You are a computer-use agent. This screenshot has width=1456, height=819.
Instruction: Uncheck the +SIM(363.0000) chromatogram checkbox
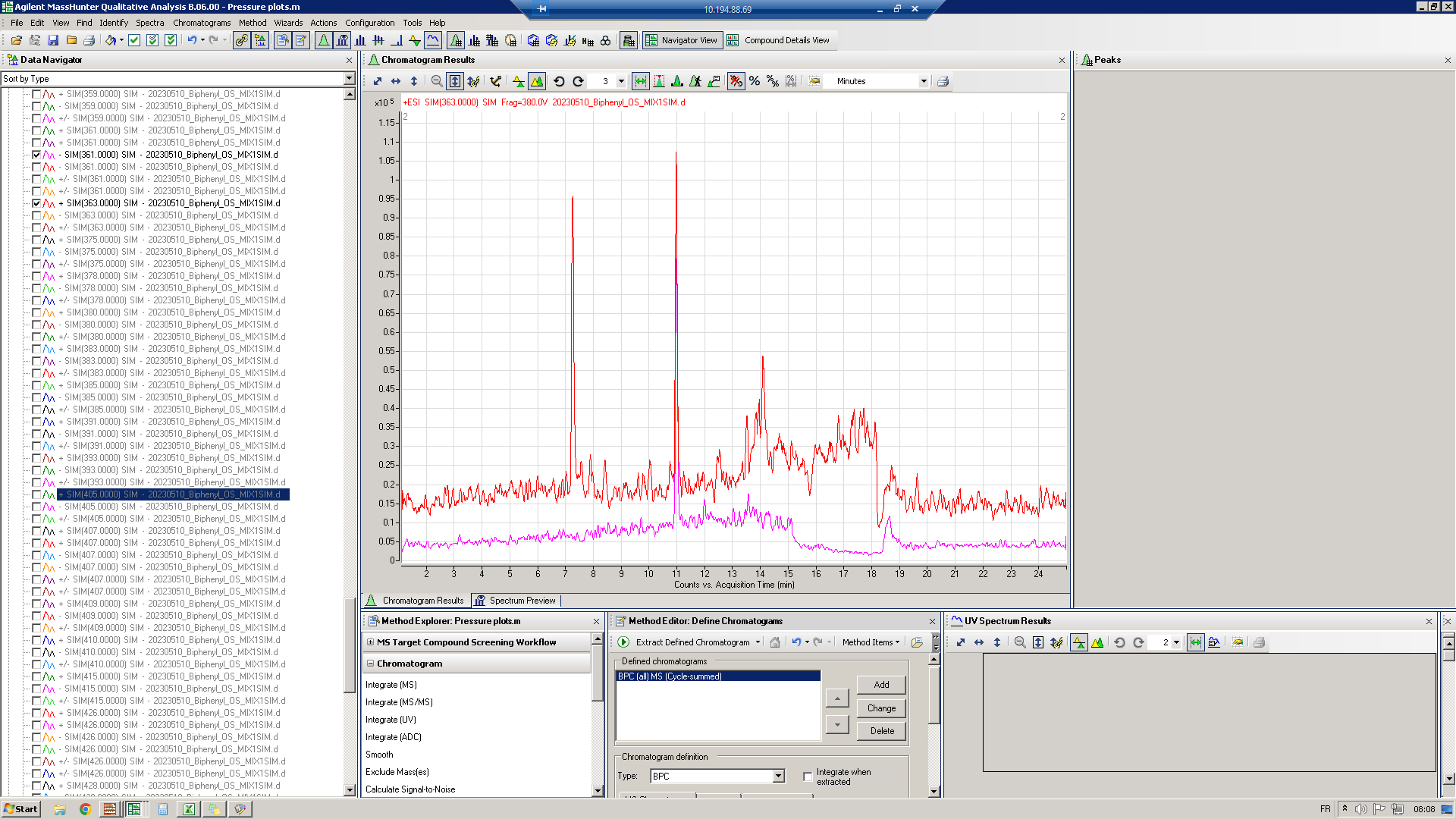coord(36,203)
